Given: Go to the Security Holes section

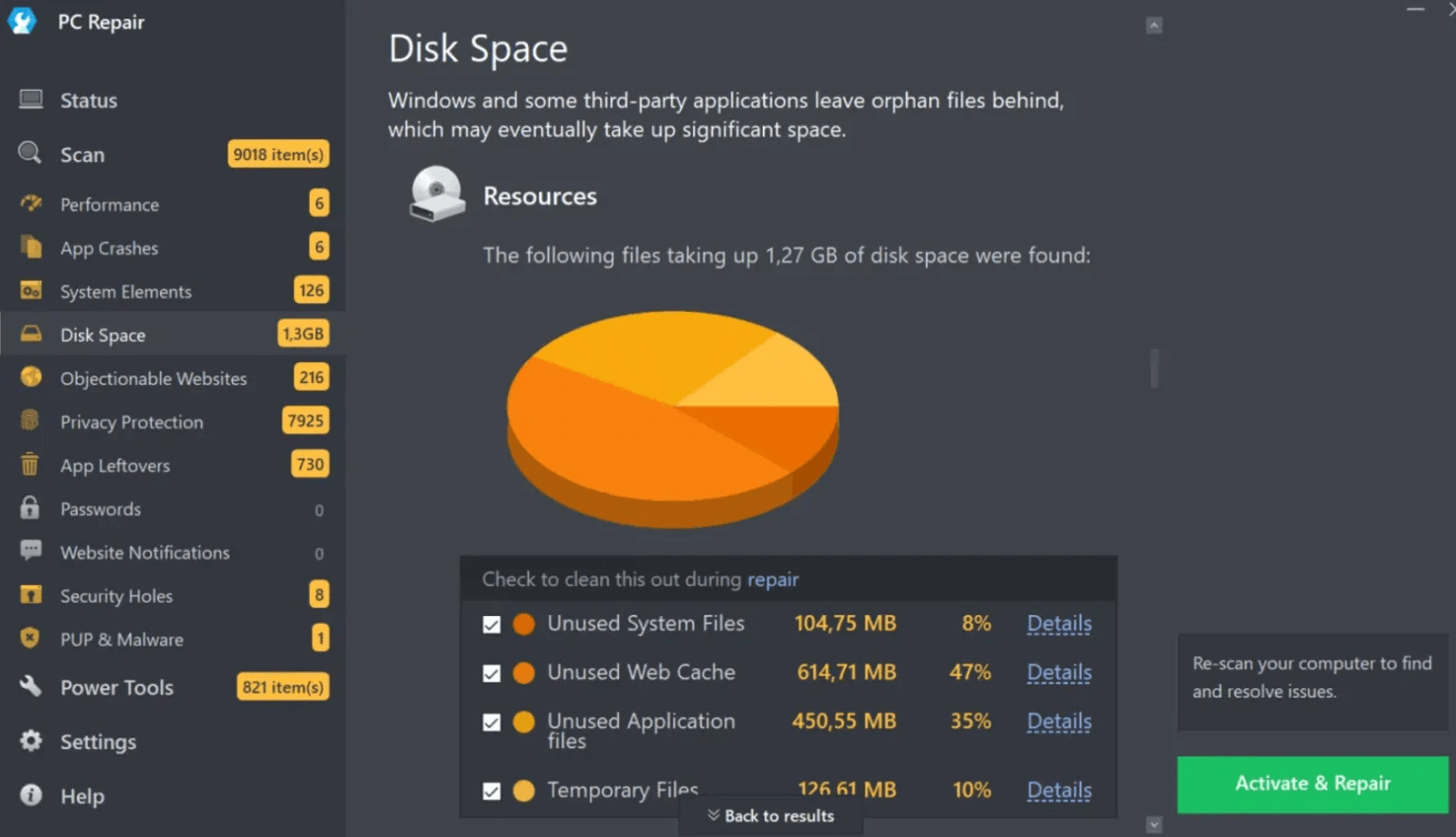Looking at the screenshot, I should point(117,596).
